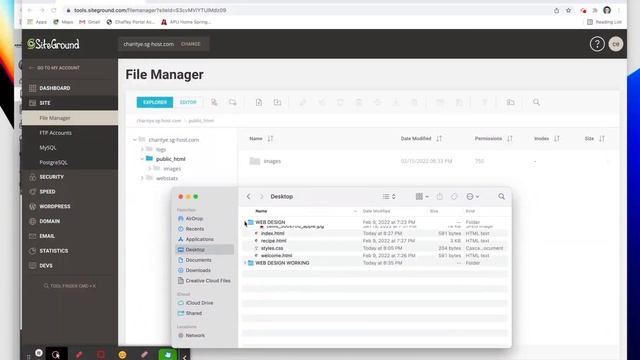This screenshot has width=640, height=360.
Task: Click the File Upload toolbar icon
Action: [259, 102]
